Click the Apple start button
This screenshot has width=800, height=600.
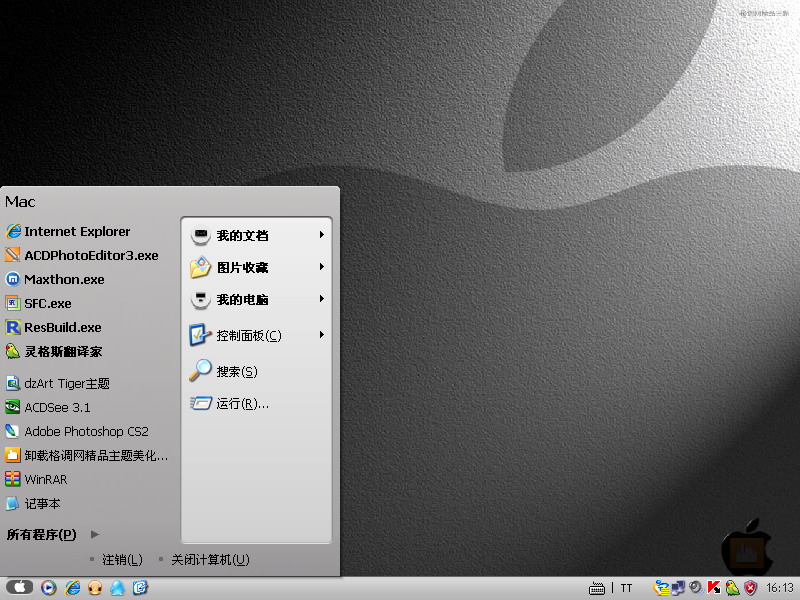pyautogui.click(x=20, y=587)
